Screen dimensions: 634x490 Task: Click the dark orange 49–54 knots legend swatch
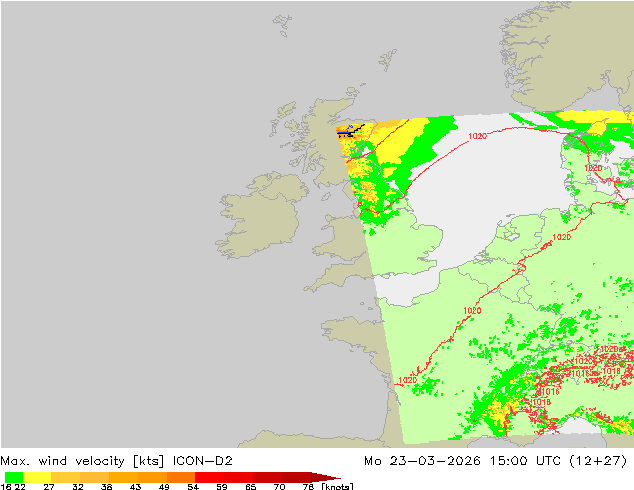pyautogui.click(x=181, y=477)
